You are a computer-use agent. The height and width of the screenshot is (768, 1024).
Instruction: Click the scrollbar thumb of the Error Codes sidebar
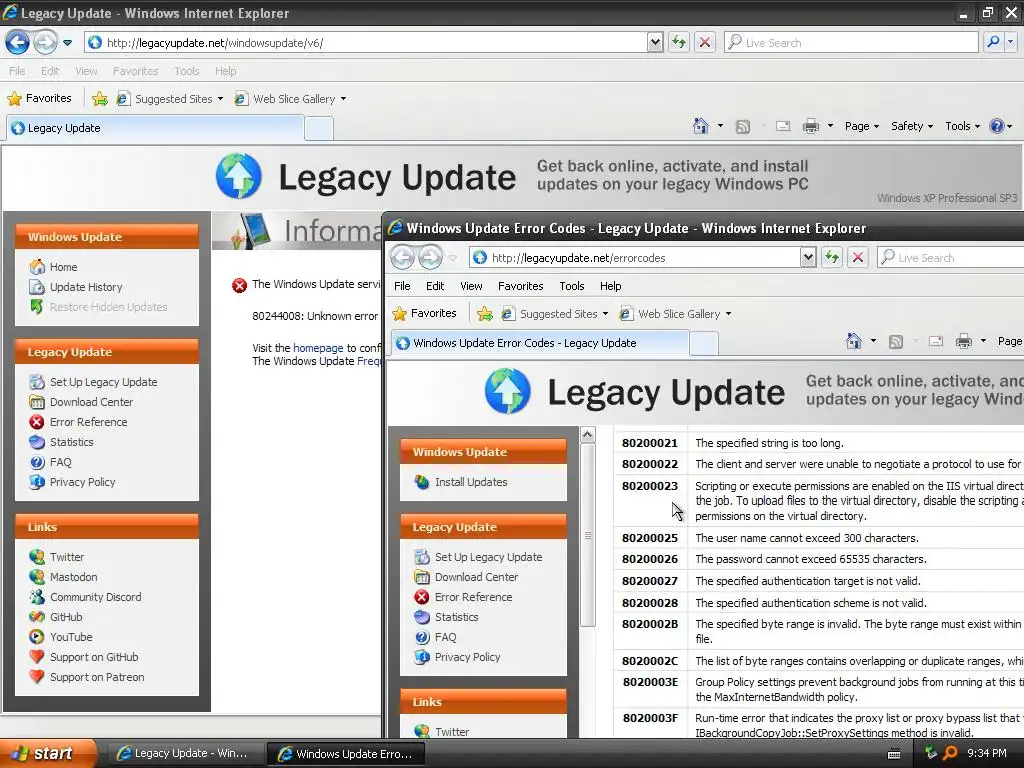tap(588, 535)
